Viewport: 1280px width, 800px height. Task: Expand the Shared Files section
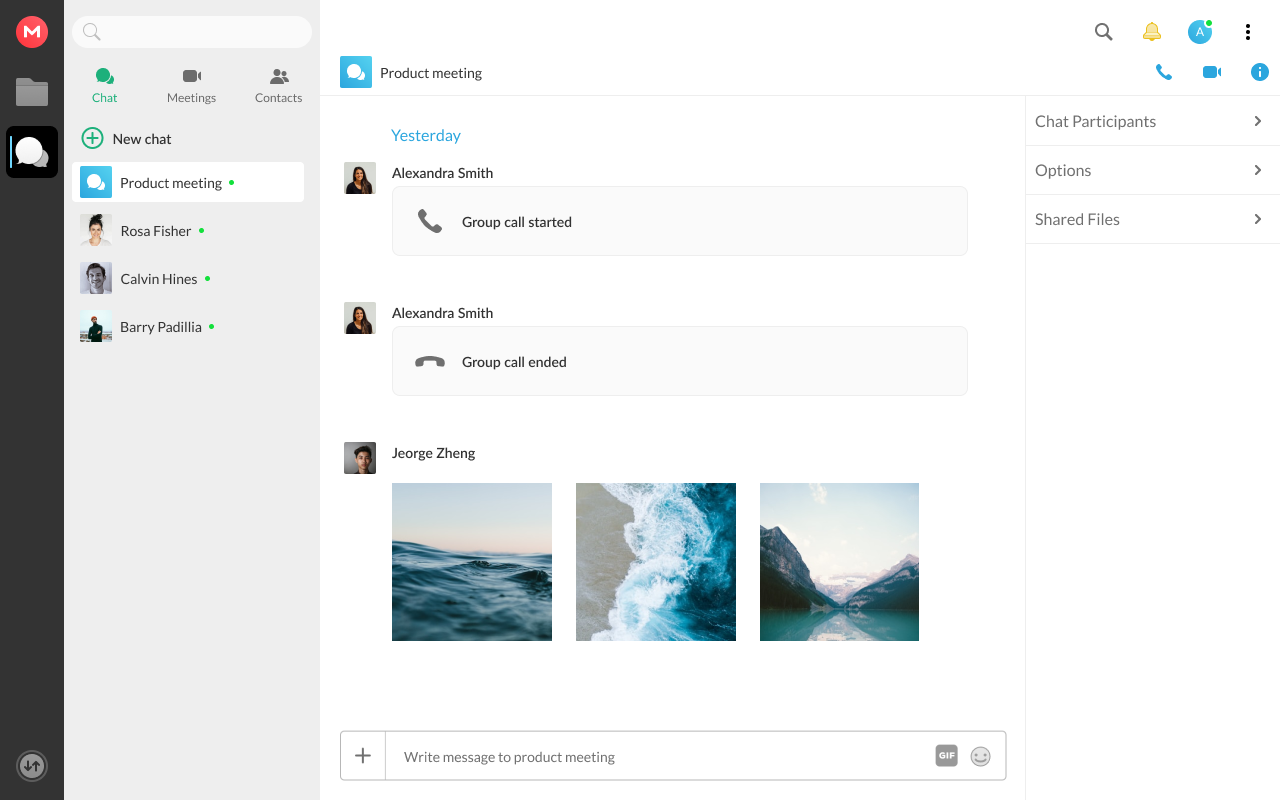tap(1153, 219)
